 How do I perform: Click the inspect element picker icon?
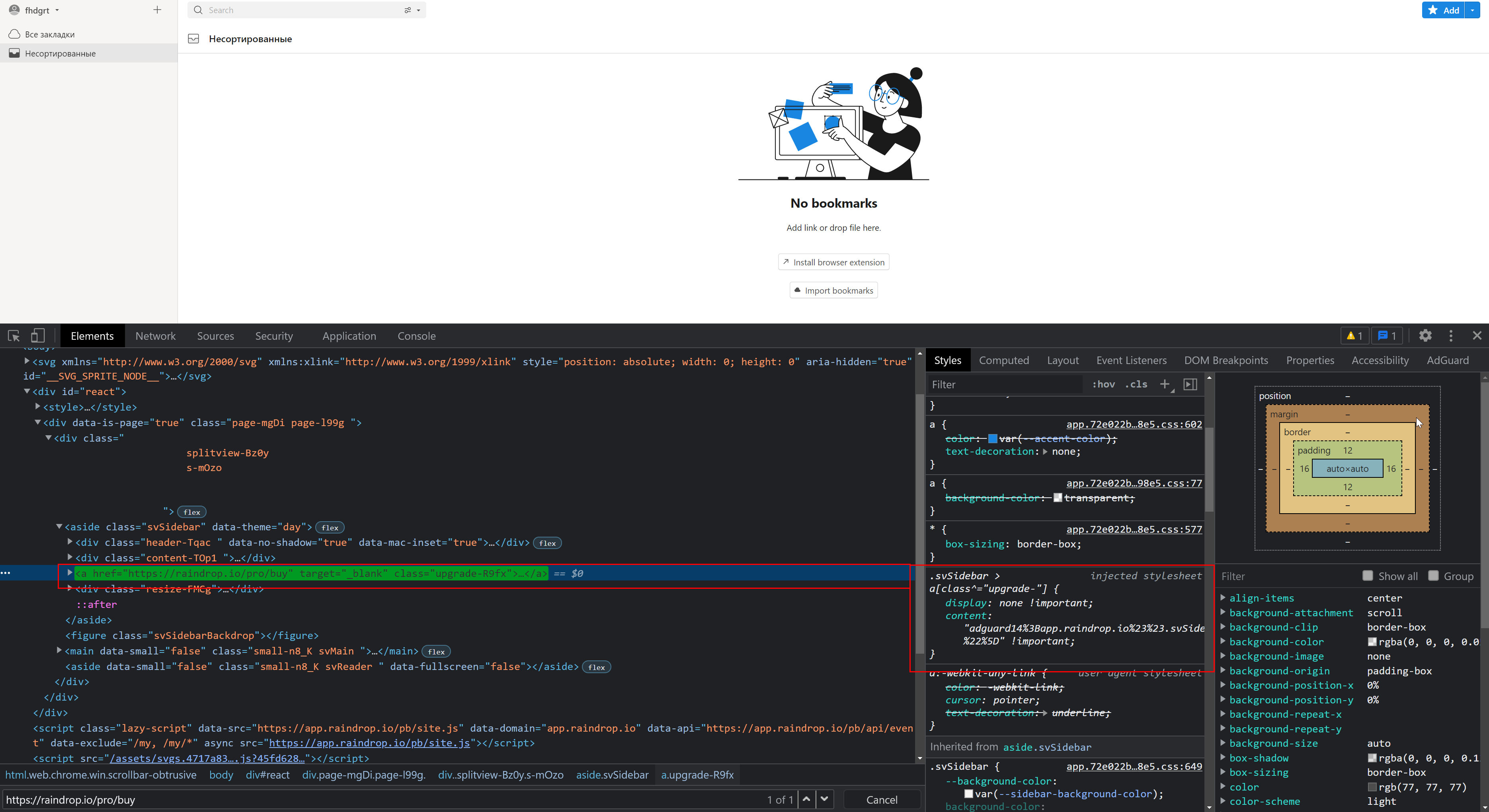tap(13, 335)
